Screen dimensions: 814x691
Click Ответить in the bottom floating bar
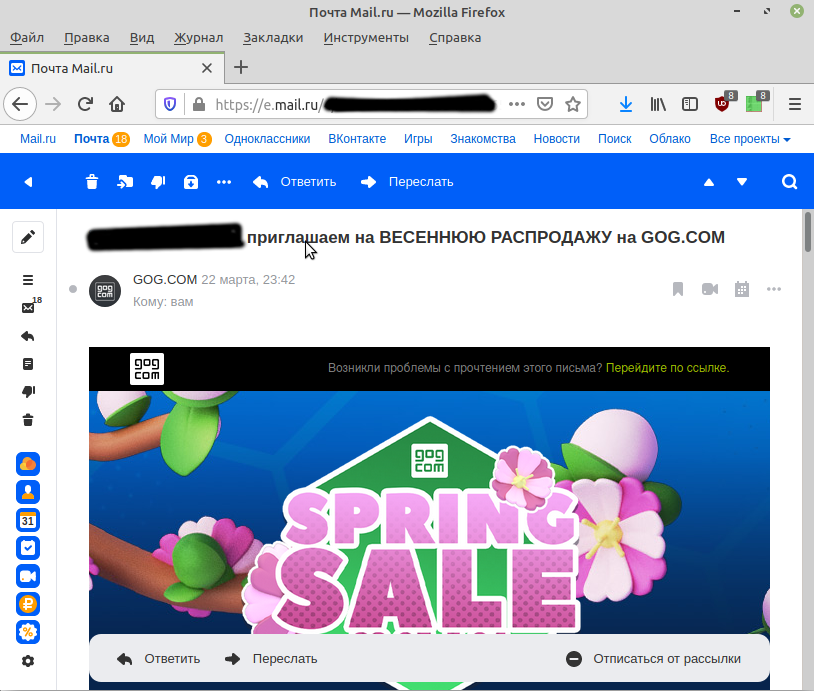(x=158, y=659)
